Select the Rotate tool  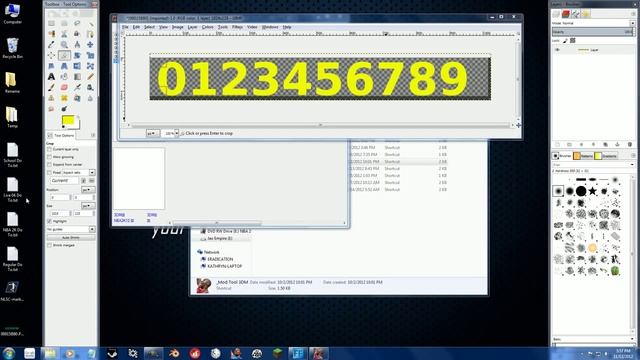point(77,55)
